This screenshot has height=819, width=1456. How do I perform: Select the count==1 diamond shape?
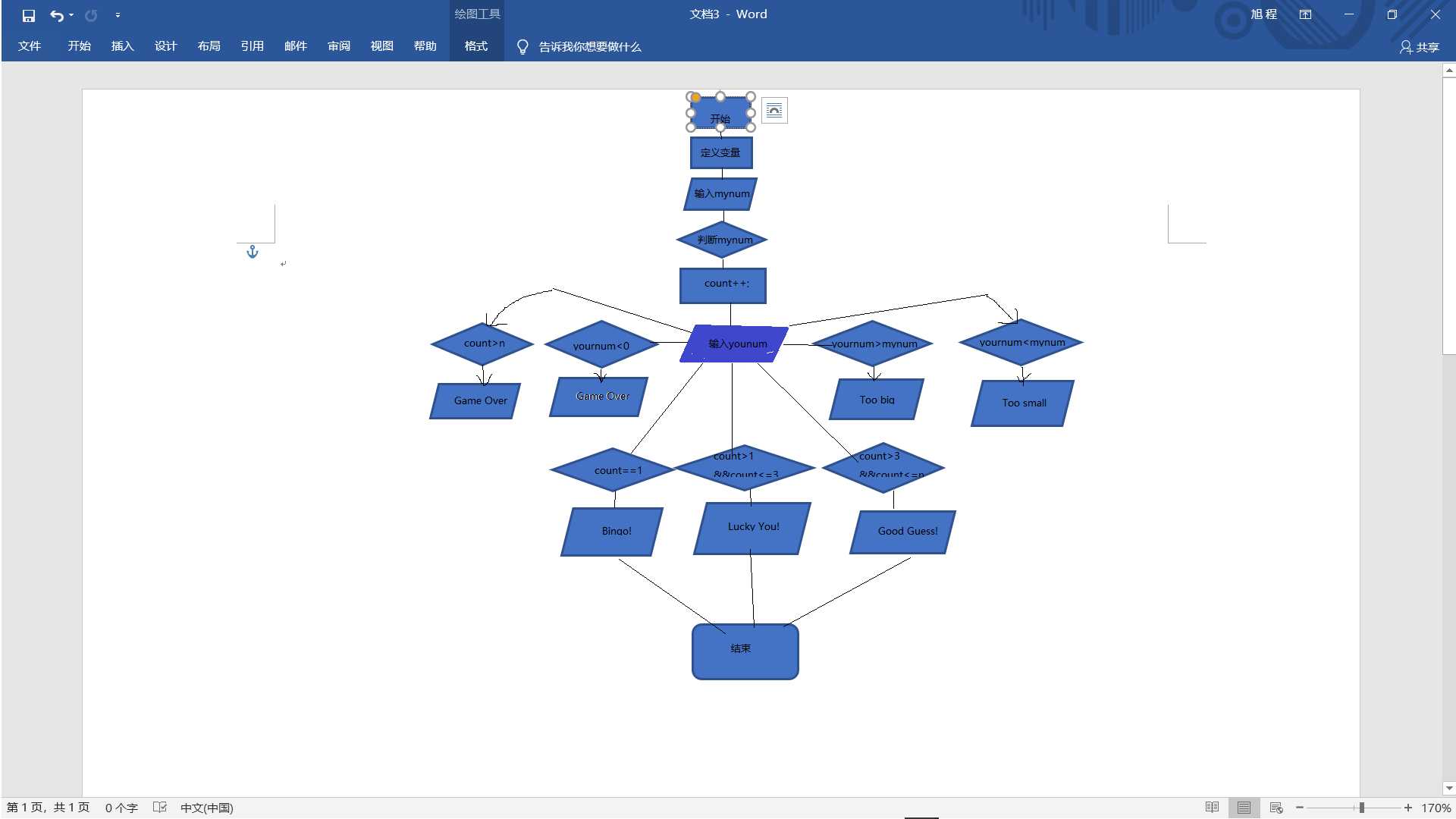[613, 470]
